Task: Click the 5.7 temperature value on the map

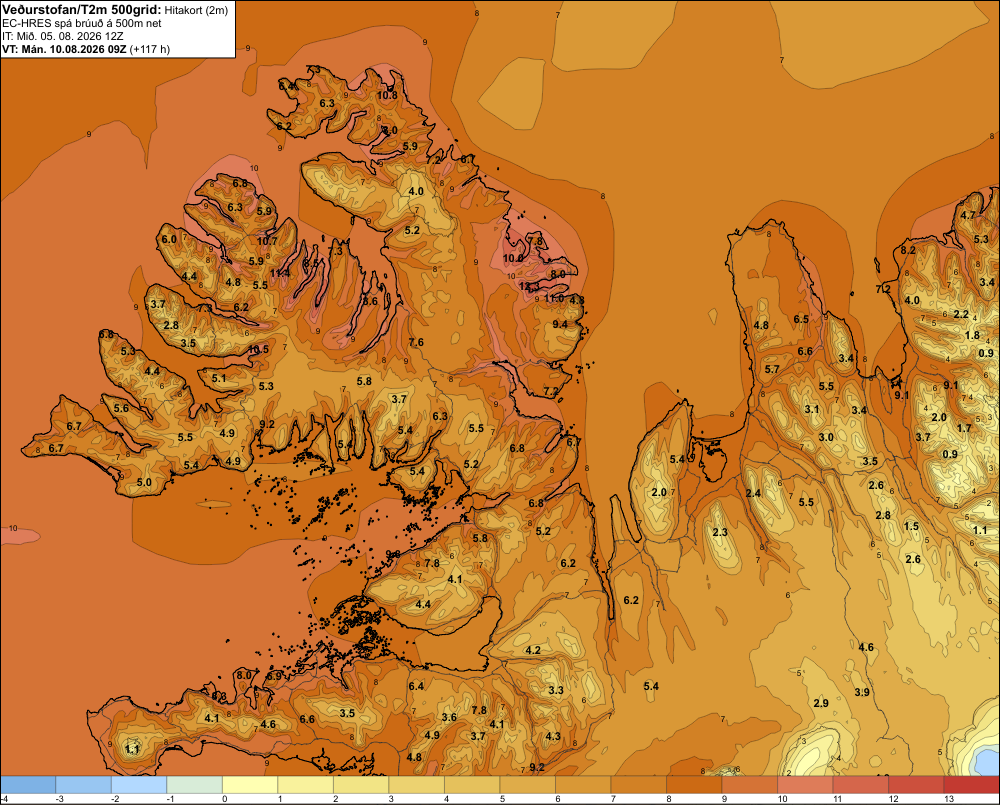Action: (x=772, y=369)
